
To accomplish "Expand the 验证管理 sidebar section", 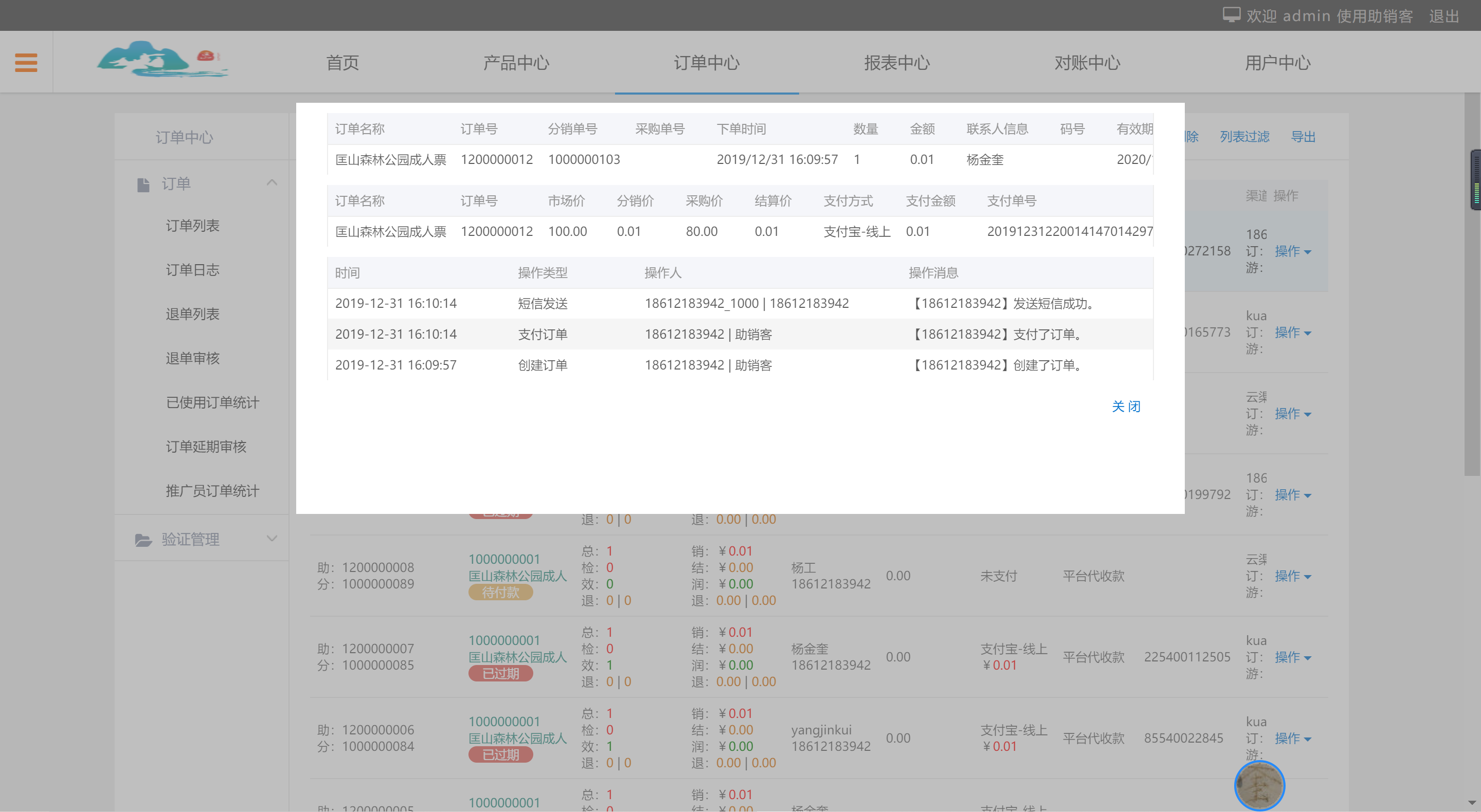I will point(272,539).
